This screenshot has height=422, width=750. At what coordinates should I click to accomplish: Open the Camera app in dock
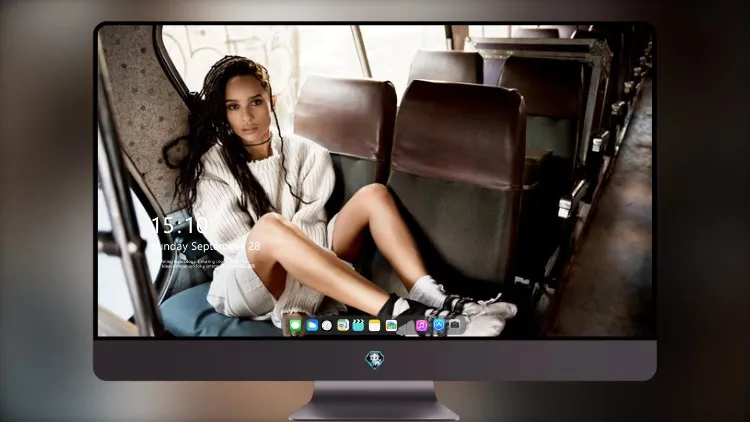coord(455,325)
